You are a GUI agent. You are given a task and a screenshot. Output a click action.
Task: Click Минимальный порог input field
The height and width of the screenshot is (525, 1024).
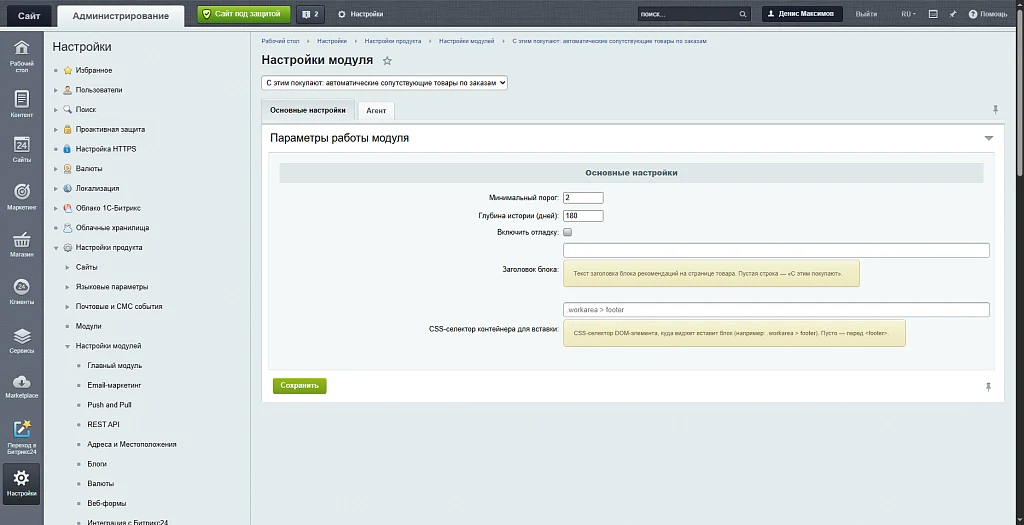coord(583,197)
